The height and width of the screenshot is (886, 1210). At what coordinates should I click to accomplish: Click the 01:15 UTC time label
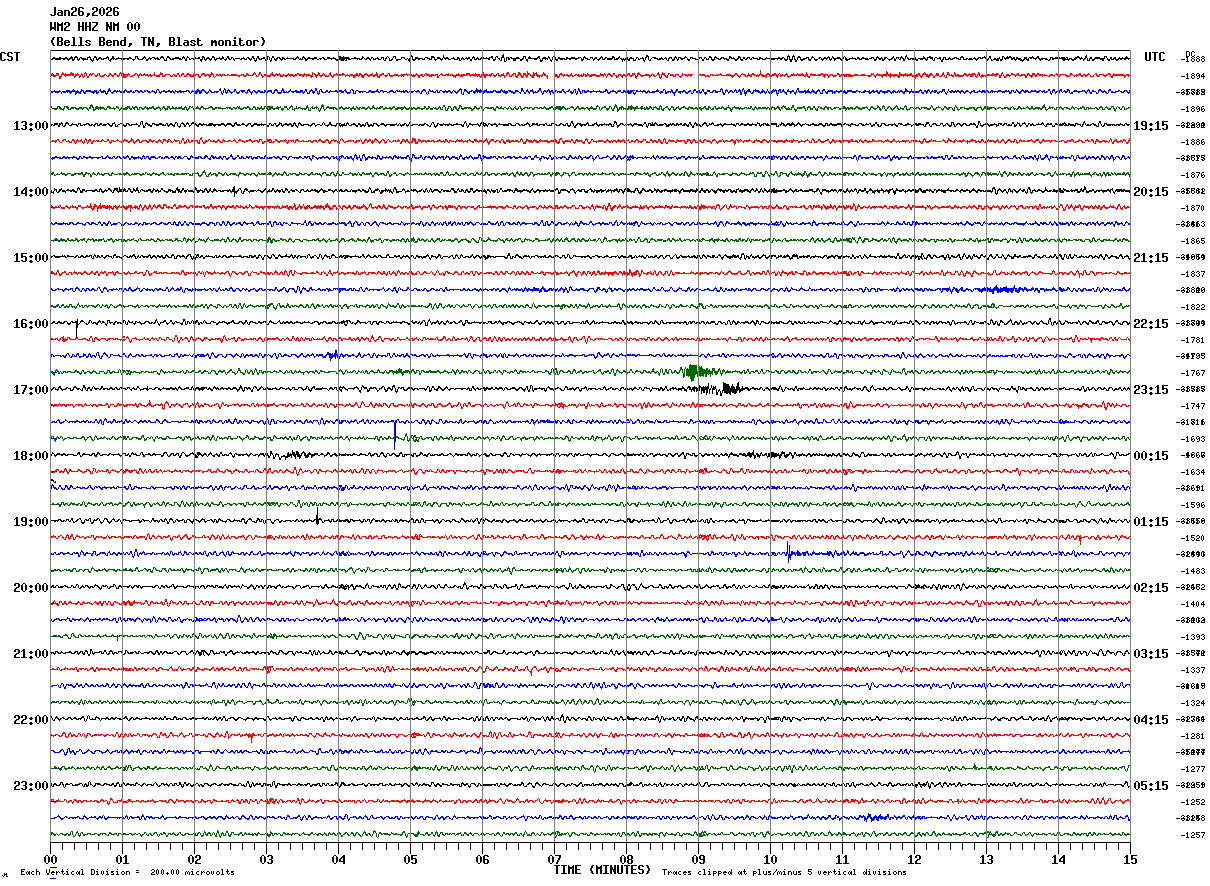(1151, 522)
